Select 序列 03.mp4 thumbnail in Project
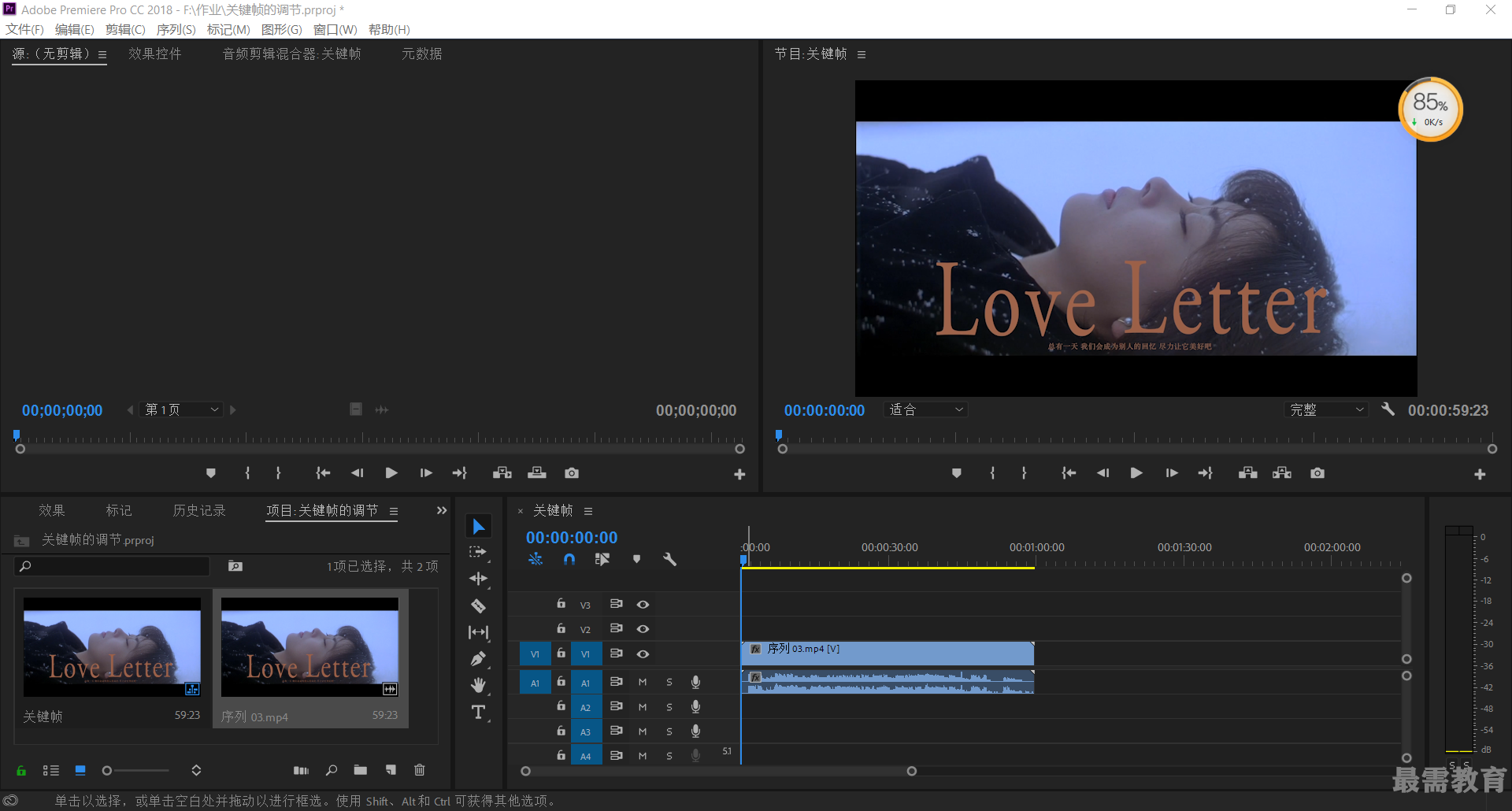Screen dimensions: 1512x811 (x=309, y=647)
